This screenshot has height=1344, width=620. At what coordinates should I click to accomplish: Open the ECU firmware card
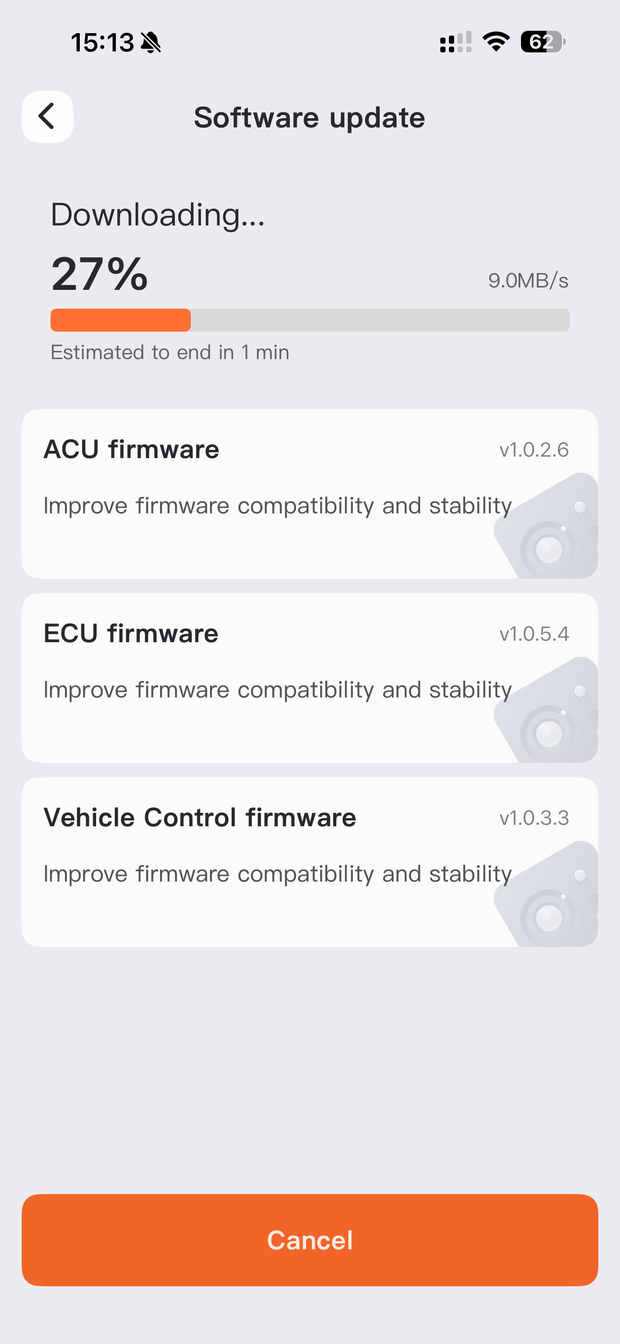tap(310, 678)
